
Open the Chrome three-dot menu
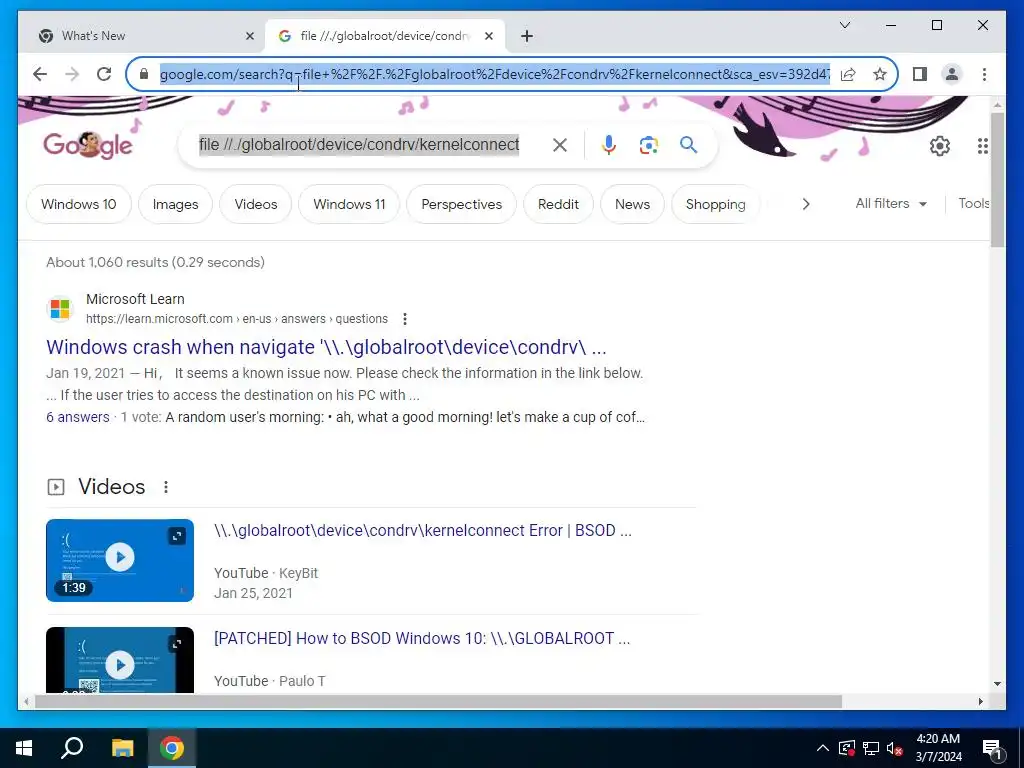coord(984,74)
